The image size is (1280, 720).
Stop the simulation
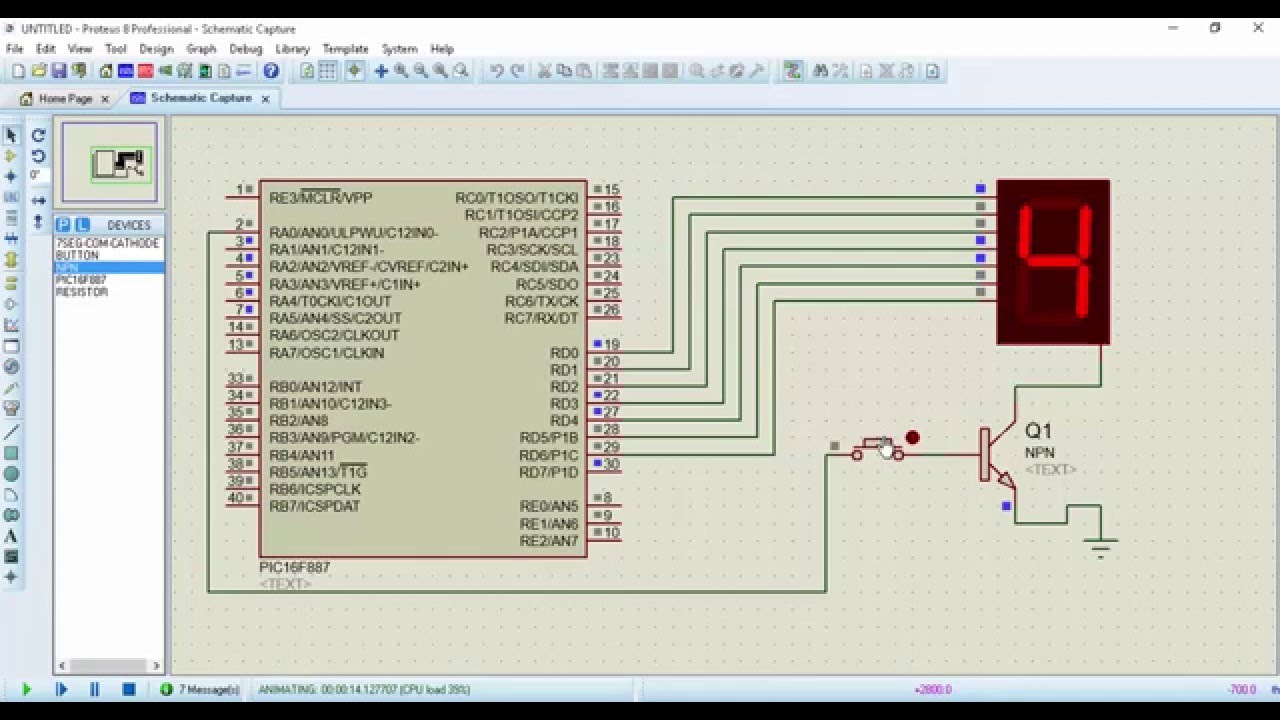[129, 689]
